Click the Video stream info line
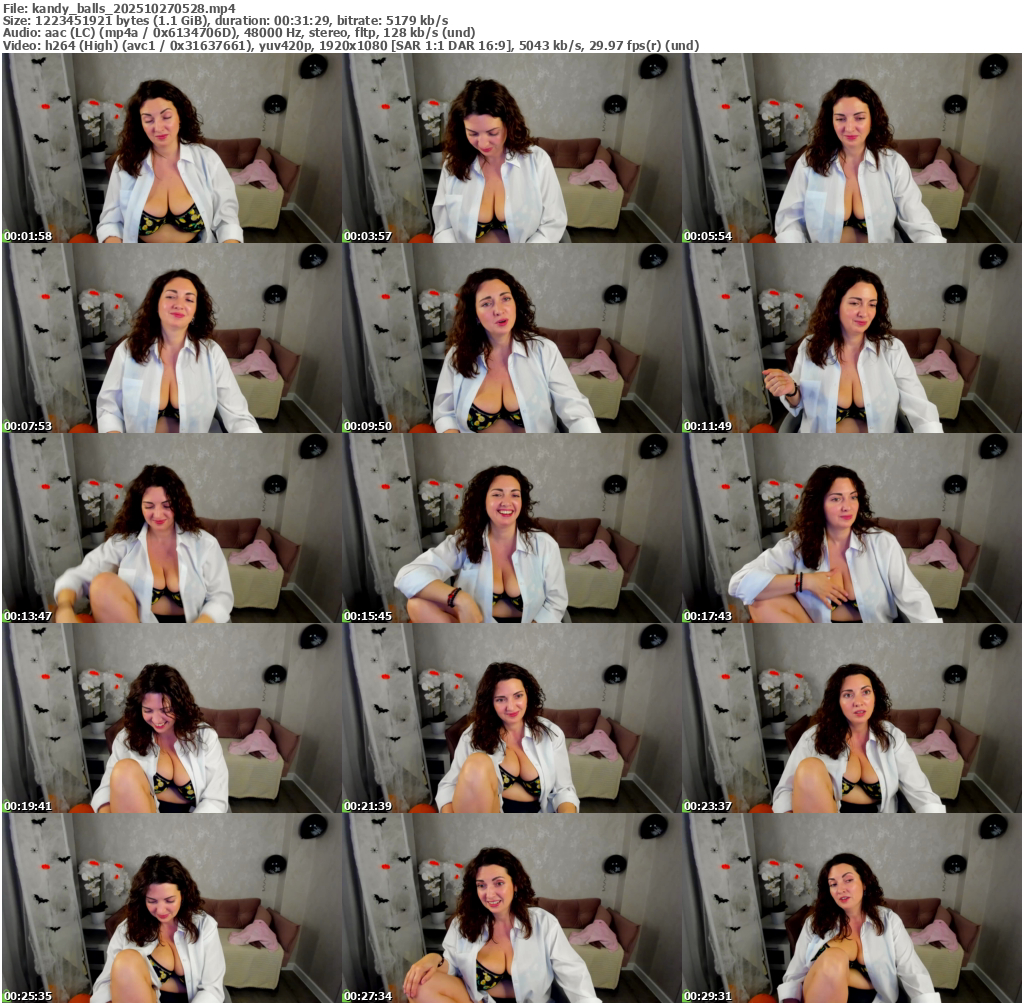Viewport: 1024px width, 1003px height. 350,45
